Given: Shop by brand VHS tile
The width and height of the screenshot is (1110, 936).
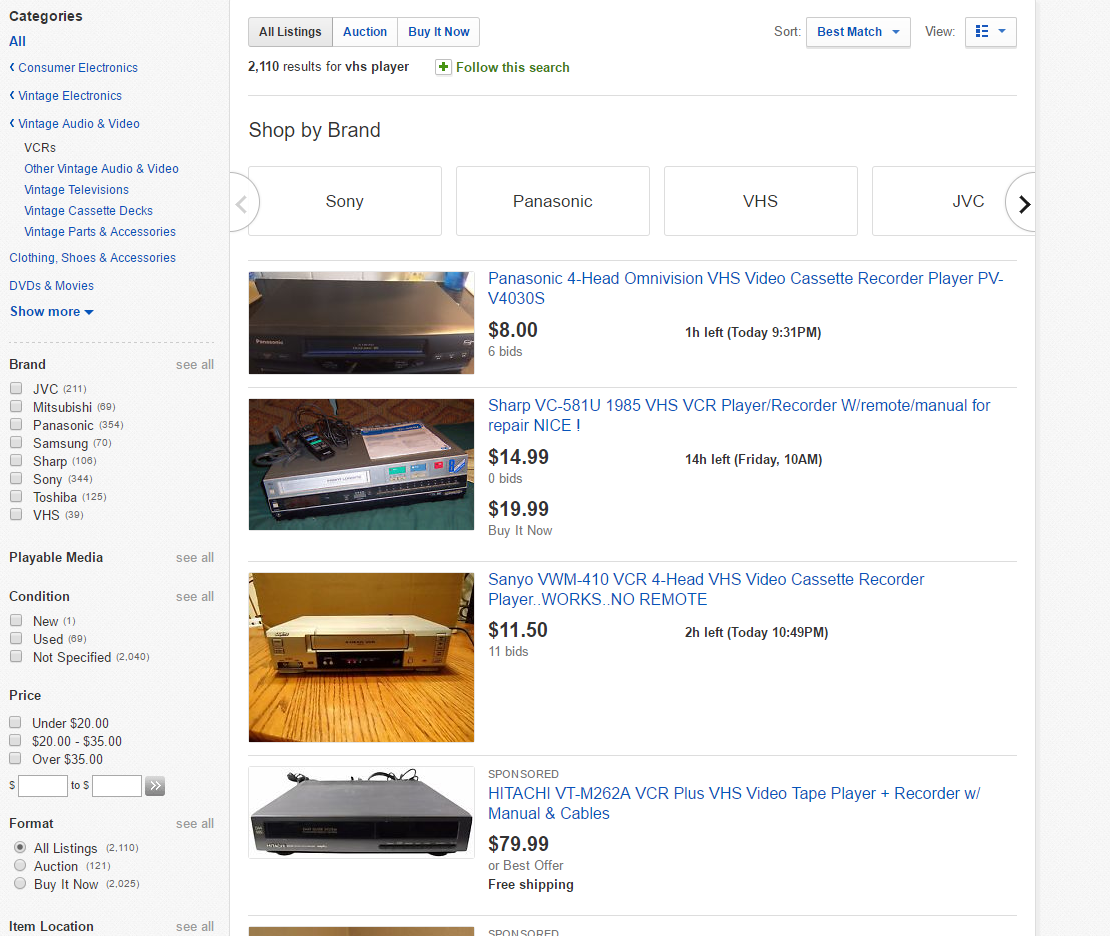Looking at the screenshot, I should 761,201.
